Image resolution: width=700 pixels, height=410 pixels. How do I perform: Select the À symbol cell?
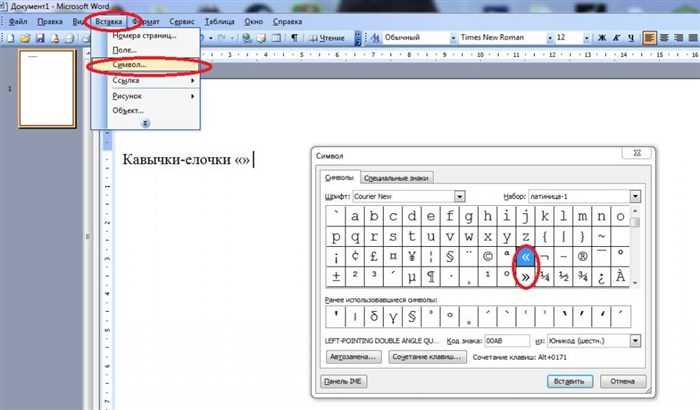[620, 277]
